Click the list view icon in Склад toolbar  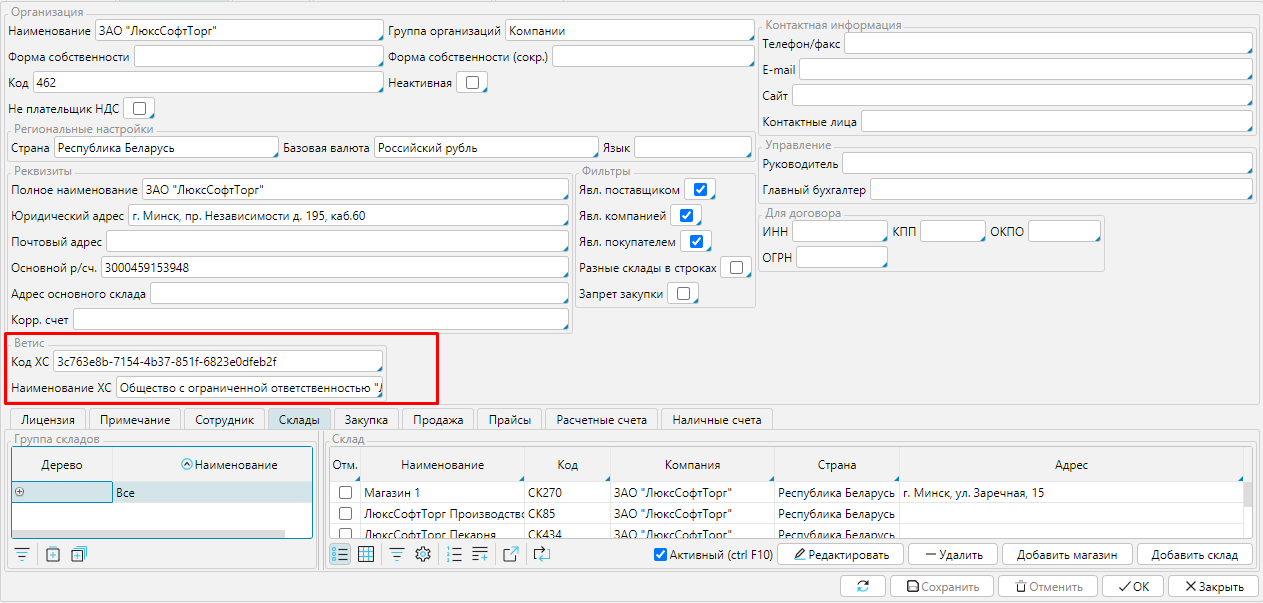340,554
